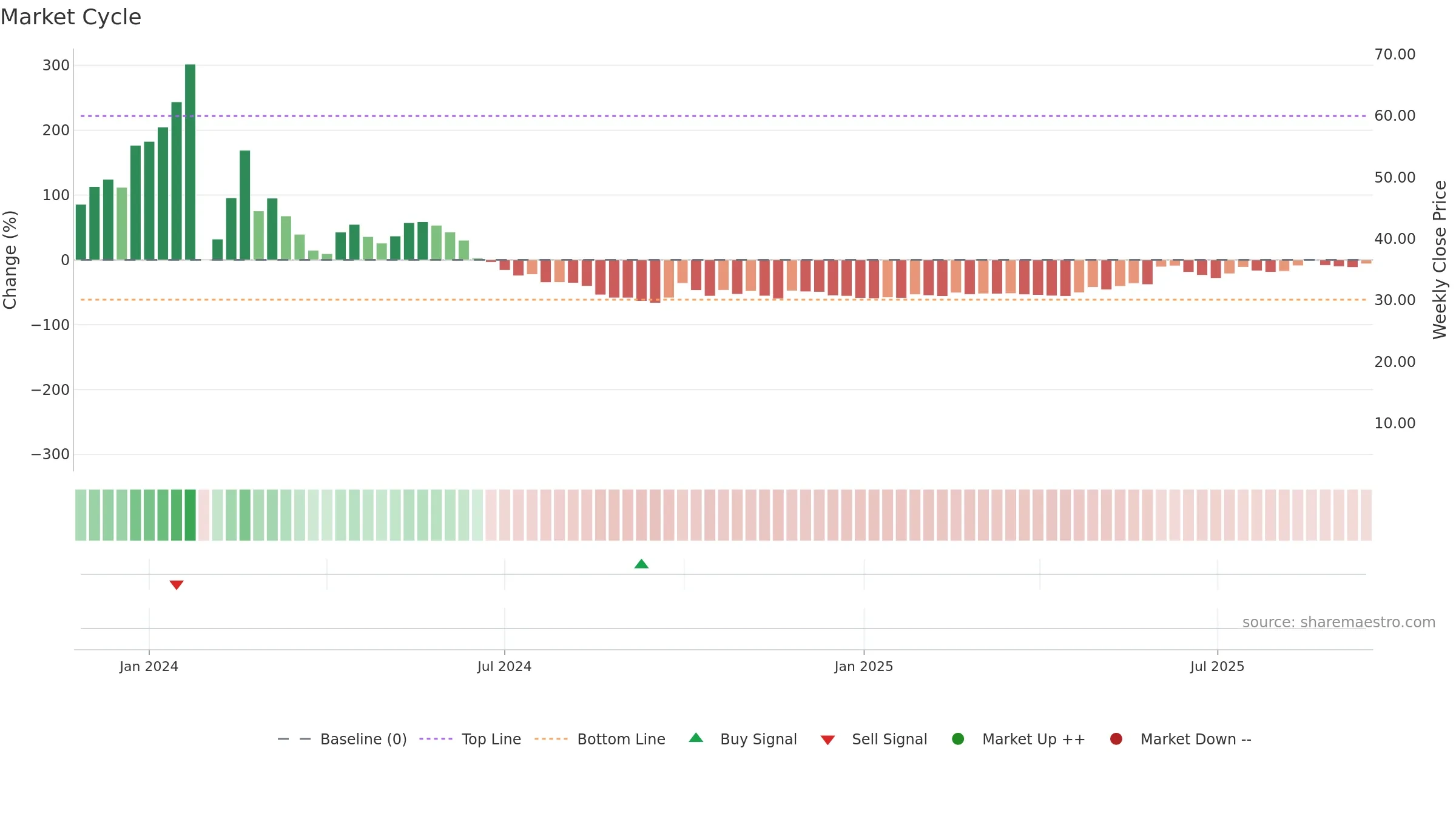Screen dimensions: 1456x819
Task: Click the tallest green bar reaching 300
Action: coord(190,162)
